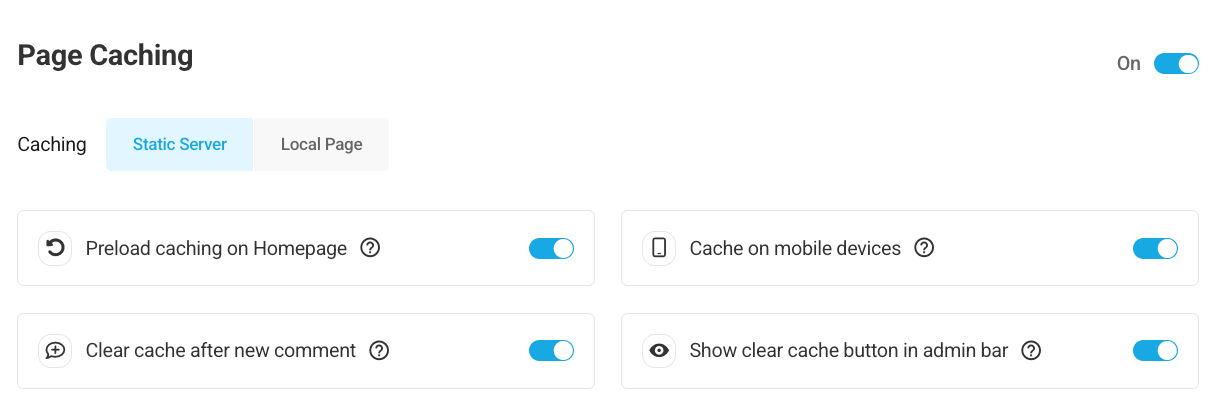Click the Page Caching heading
Viewport: 1220px width, 416px height.
(x=105, y=56)
